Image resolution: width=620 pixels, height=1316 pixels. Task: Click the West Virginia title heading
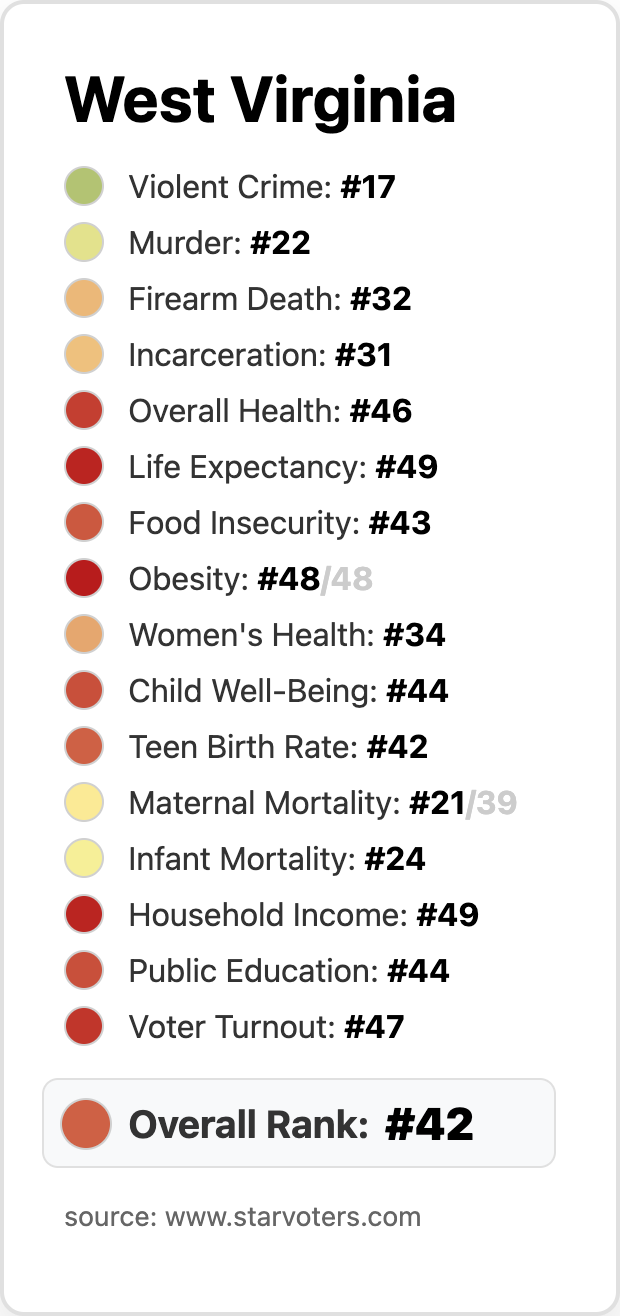(x=261, y=100)
